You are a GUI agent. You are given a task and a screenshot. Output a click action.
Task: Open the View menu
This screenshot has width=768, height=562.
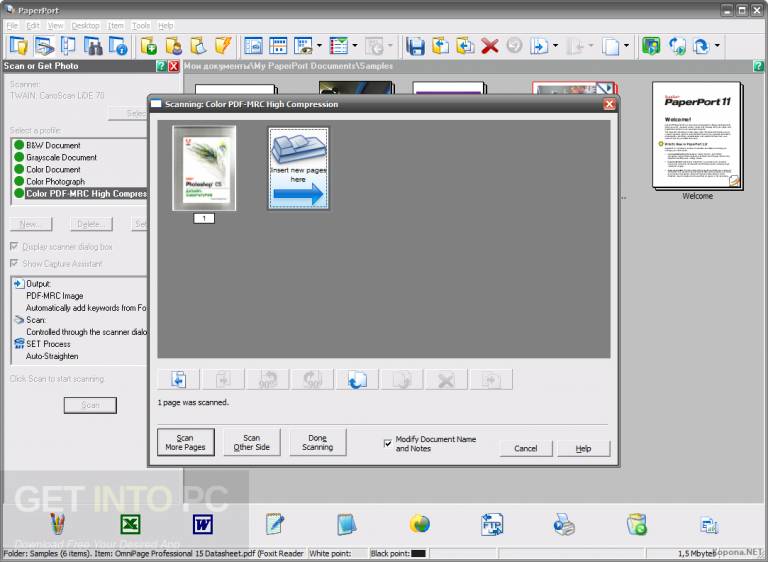tap(55, 25)
